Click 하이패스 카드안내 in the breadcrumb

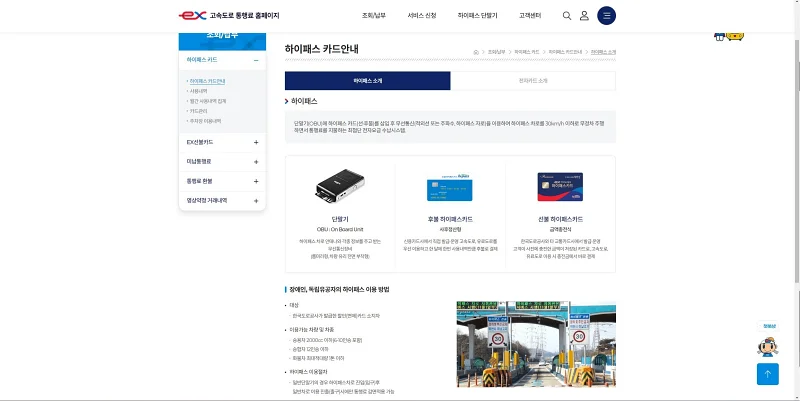click(x=565, y=52)
